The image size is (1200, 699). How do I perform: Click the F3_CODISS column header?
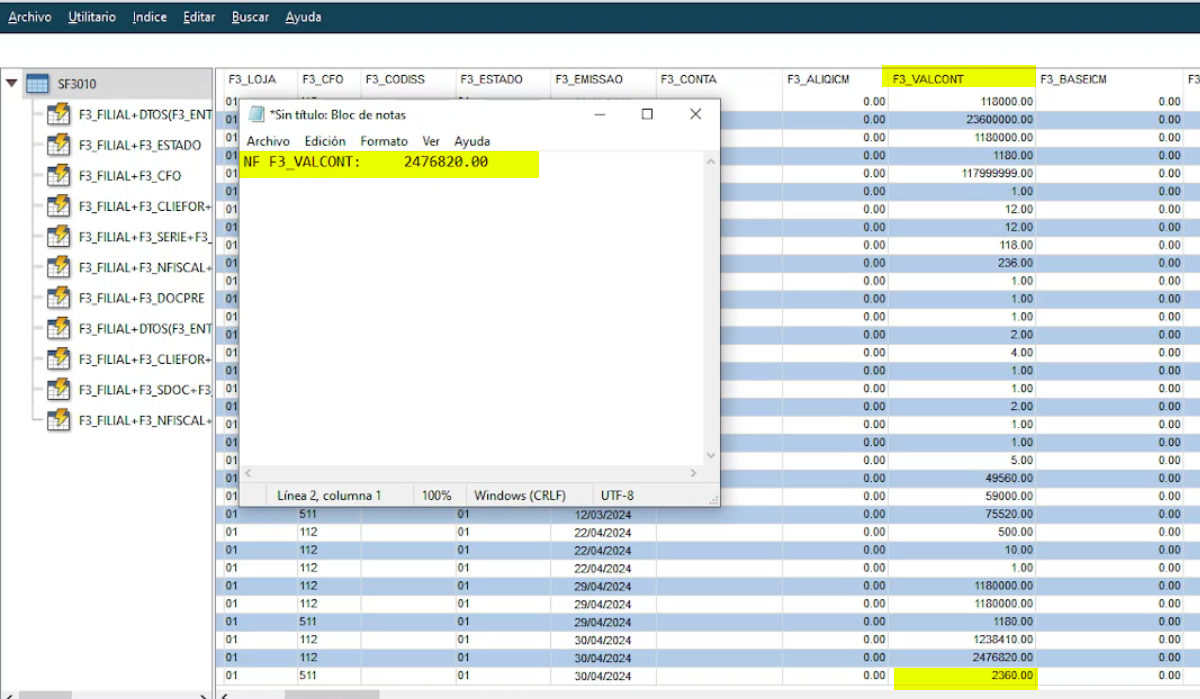coord(408,79)
